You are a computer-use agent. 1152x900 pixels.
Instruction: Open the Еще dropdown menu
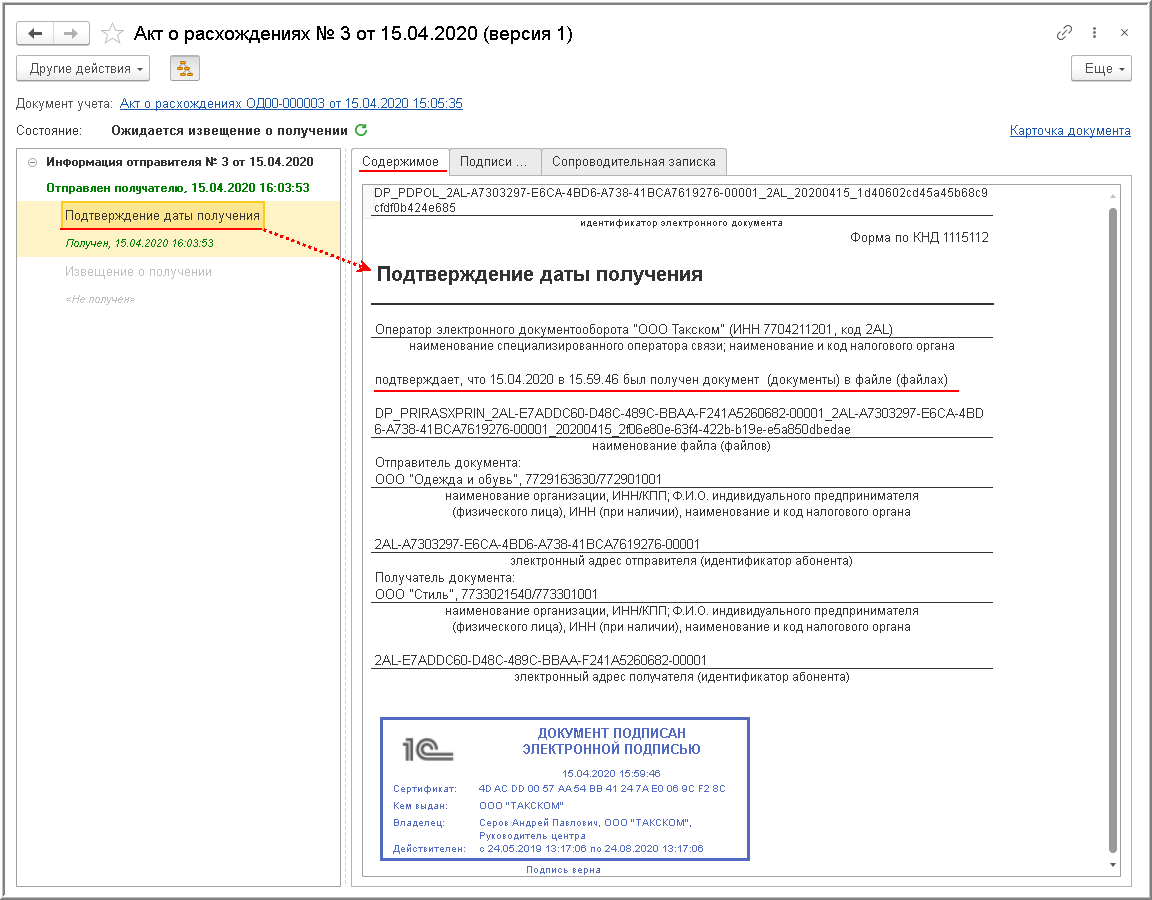click(x=1101, y=68)
